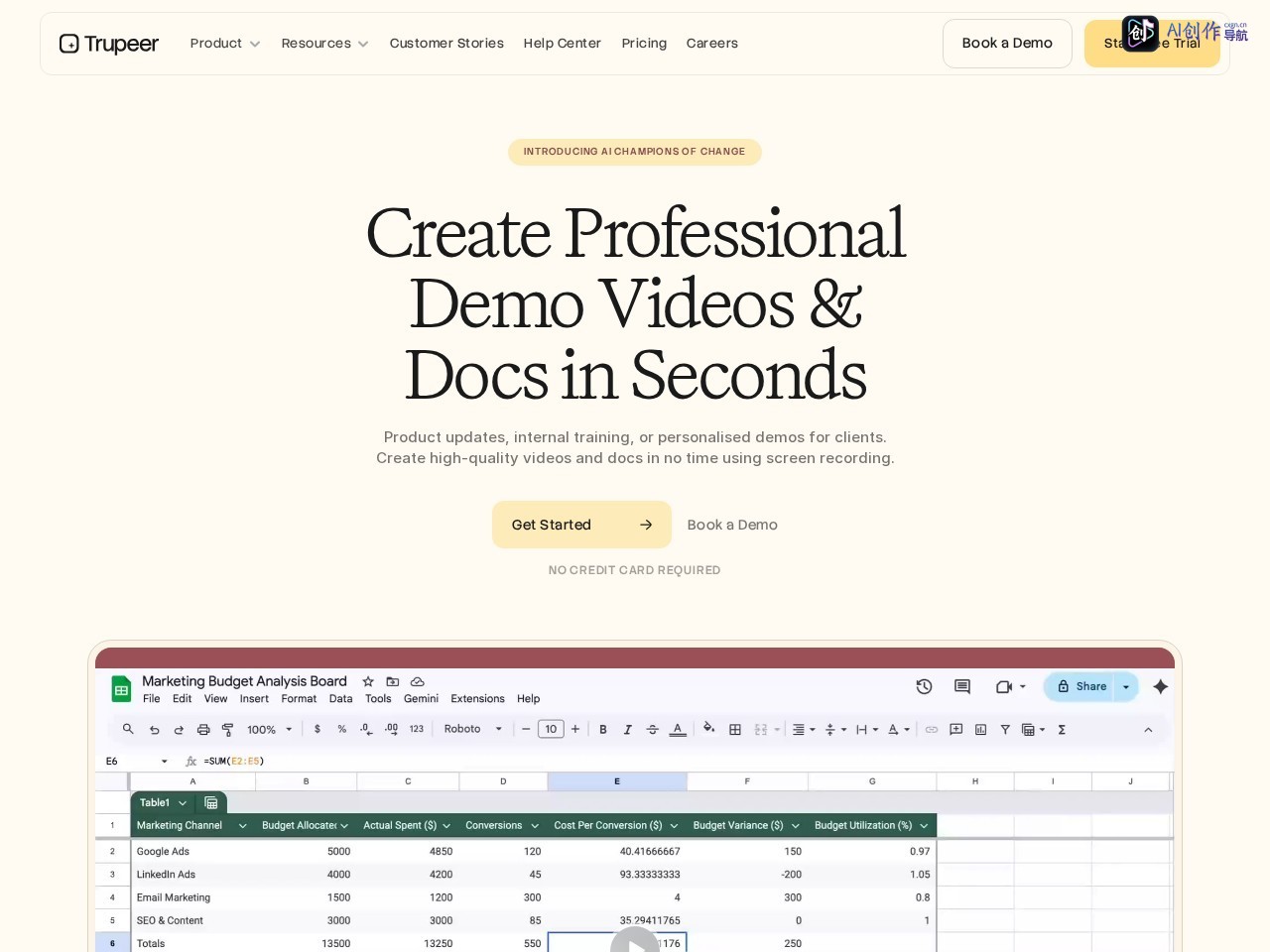Click the Increase decimal places icon
This screenshot has width=1270, height=952.
coord(391,729)
